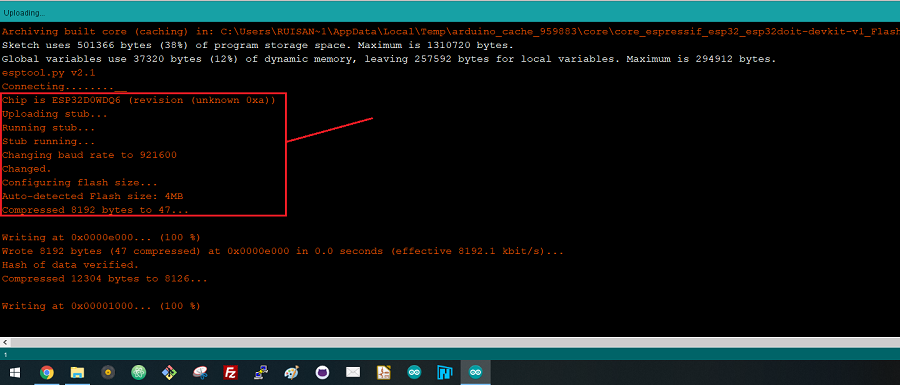This screenshot has width=900, height=385.
Task: Open the Windows Start menu
Action: coord(14,373)
